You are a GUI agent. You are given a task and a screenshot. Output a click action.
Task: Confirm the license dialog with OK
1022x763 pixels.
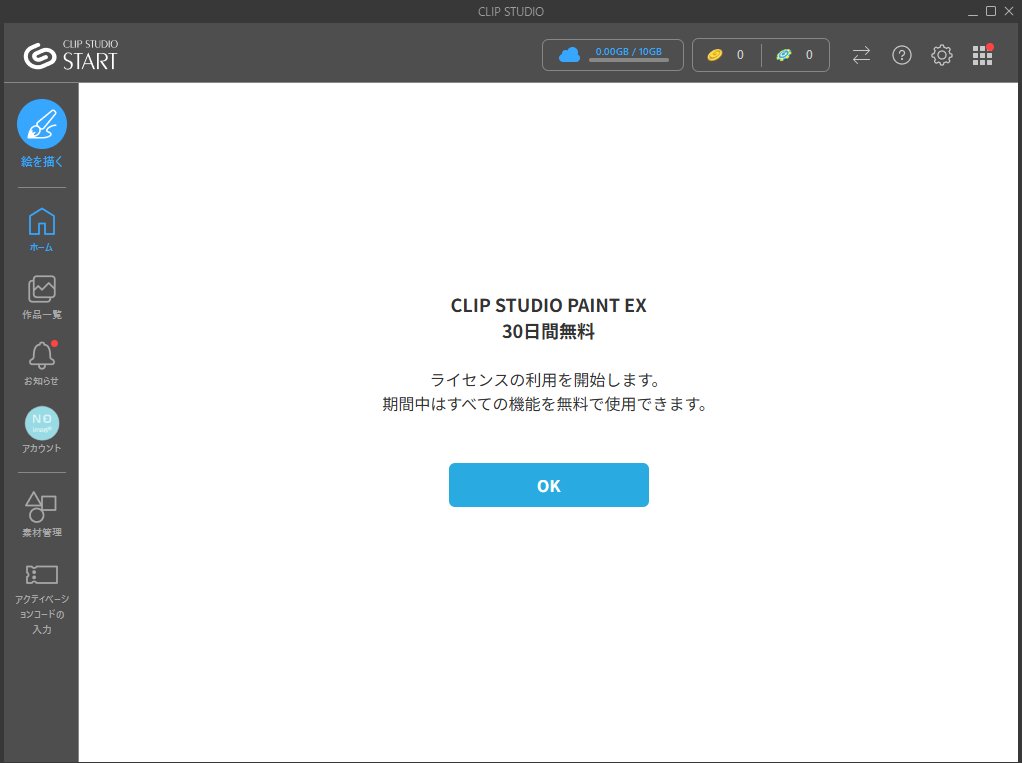(x=549, y=485)
